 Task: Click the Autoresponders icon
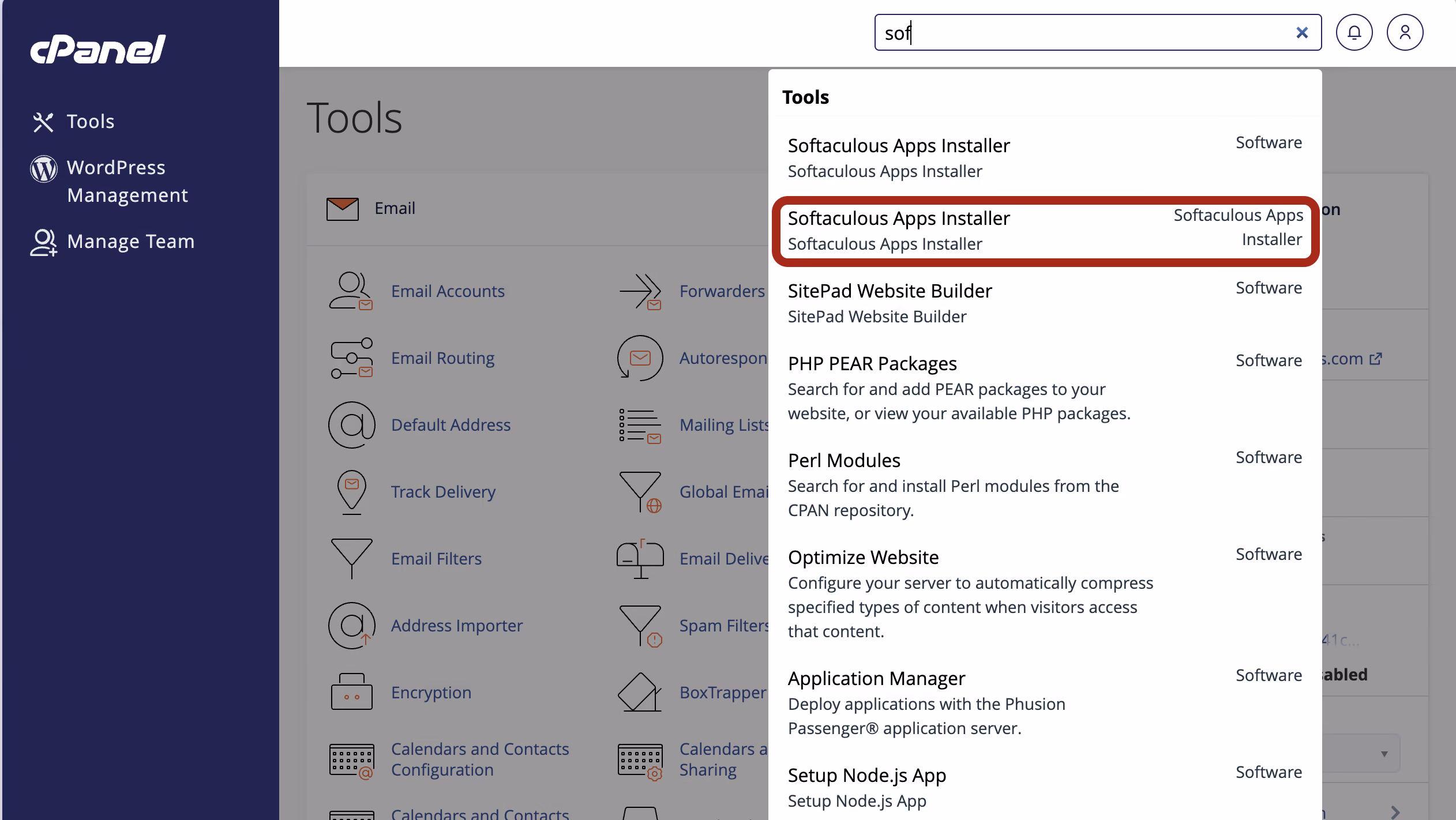640,358
